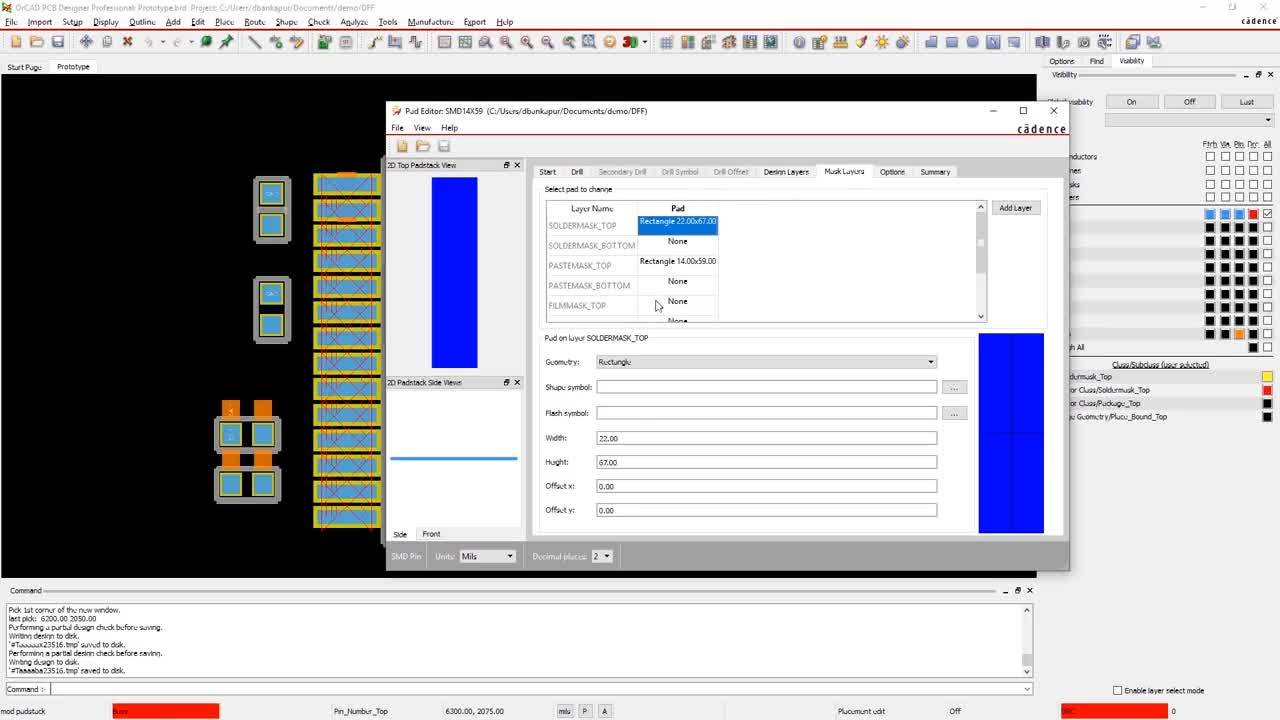Switch to the Drill tab in Pad Editor
The width and height of the screenshot is (1280, 720).
[575, 171]
